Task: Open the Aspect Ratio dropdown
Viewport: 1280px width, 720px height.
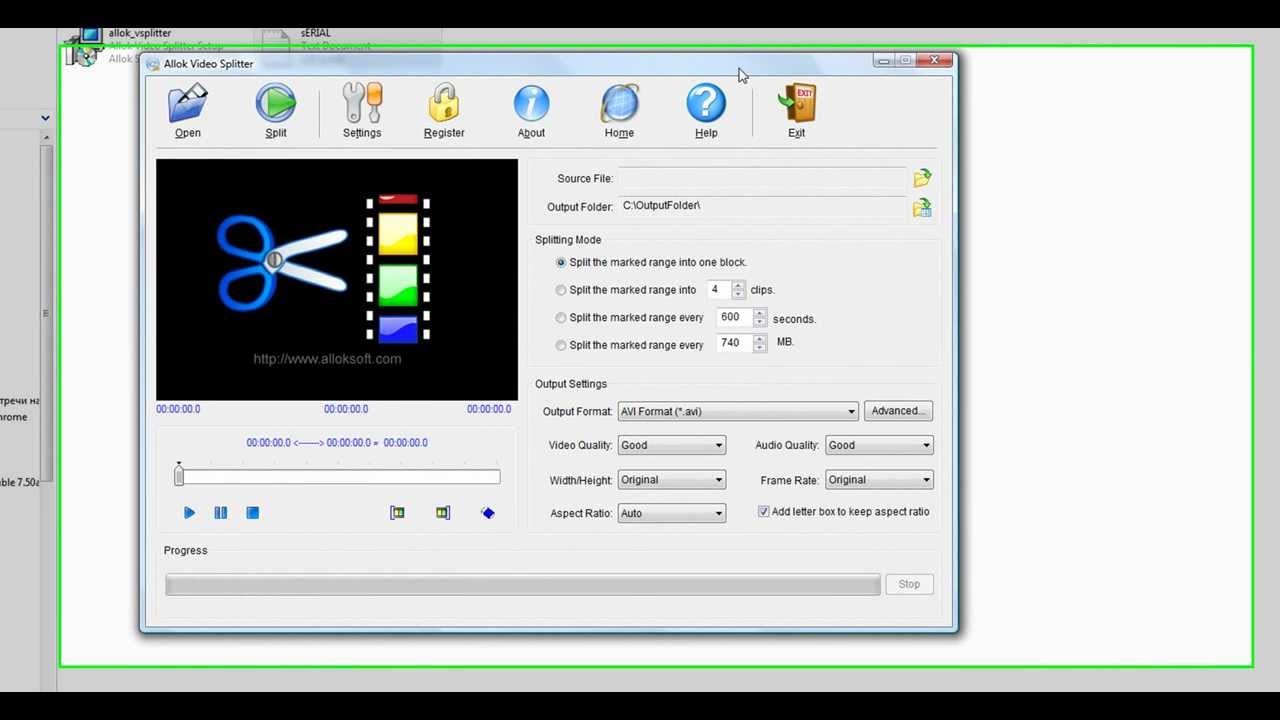Action: point(671,513)
